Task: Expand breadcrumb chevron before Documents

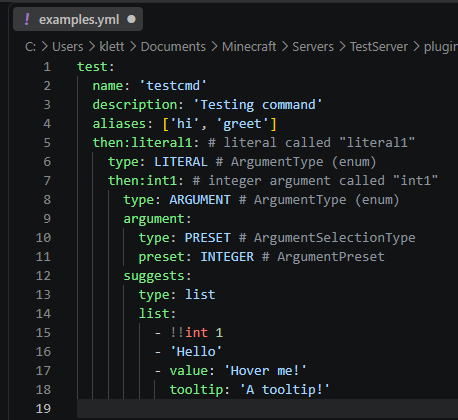Action: coord(133,47)
